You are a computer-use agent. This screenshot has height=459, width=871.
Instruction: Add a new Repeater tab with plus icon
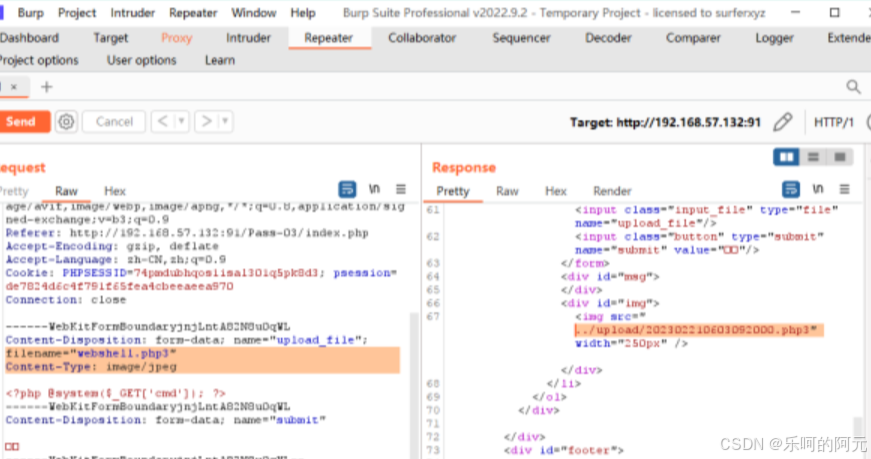click(x=47, y=87)
